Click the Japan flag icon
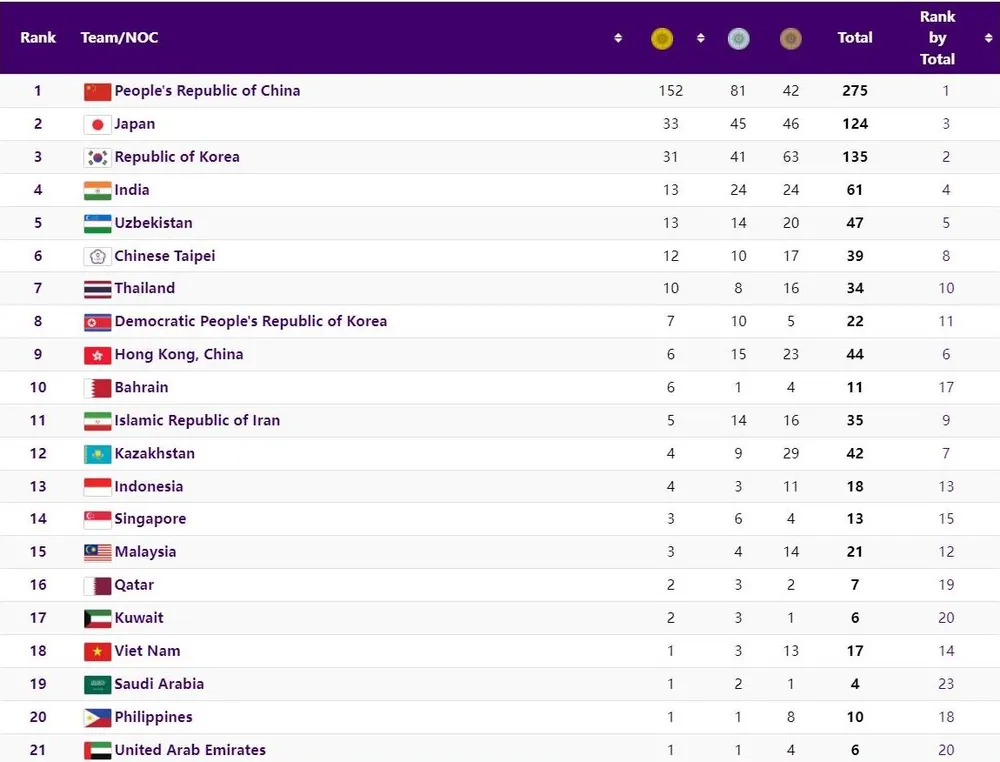This screenshot has width=1000, height=762. coord(97,125)
